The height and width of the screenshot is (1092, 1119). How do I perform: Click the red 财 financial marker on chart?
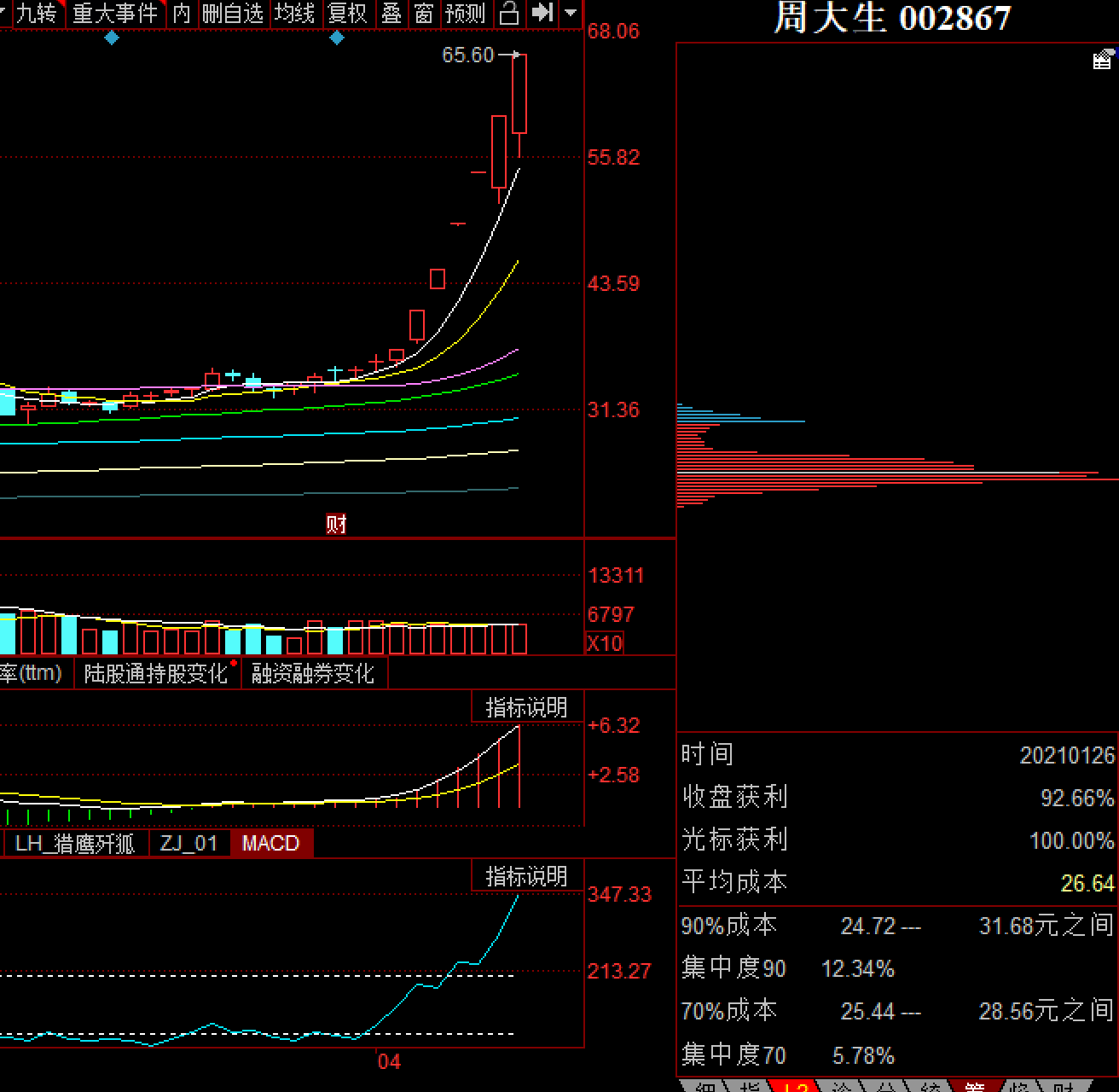[336, 524]
